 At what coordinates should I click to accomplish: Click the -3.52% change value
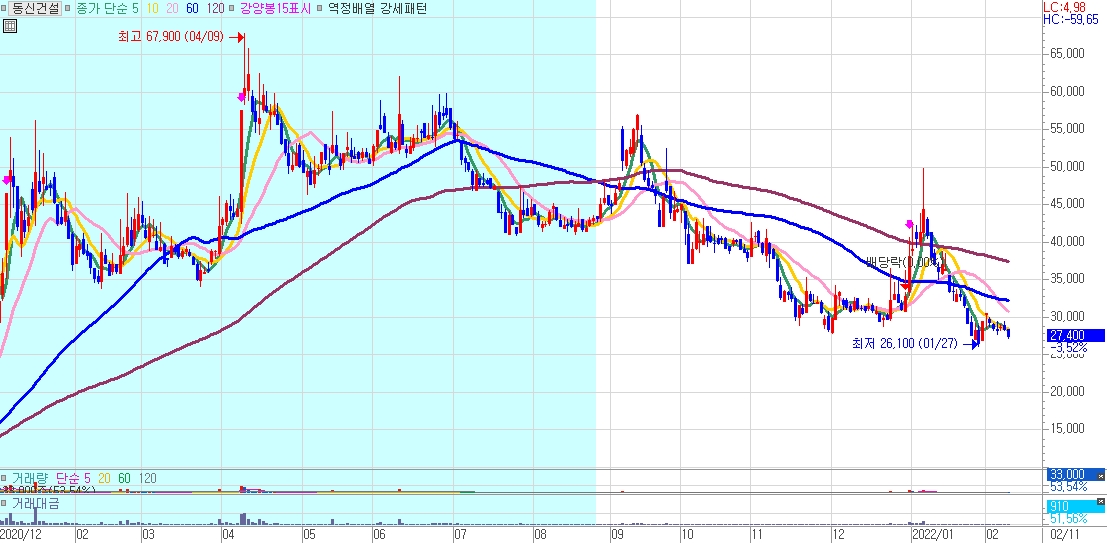[x=1068, y=347]
